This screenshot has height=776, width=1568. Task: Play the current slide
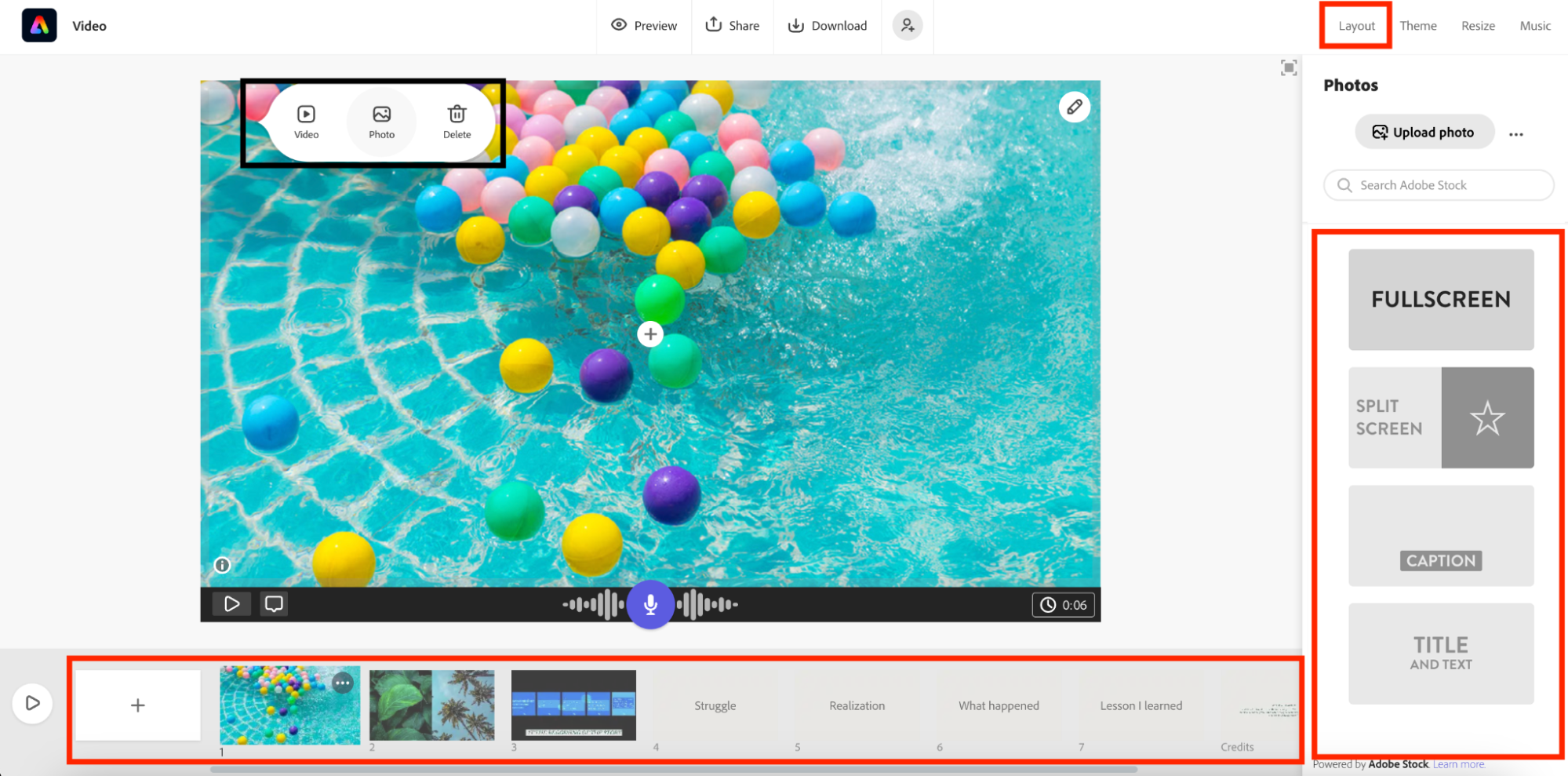[x=231, y=603]
